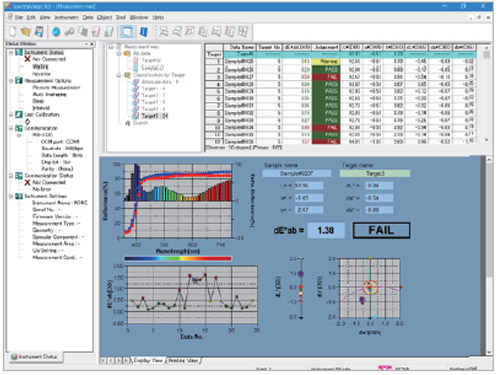500x375 pixels.
Task: Click the New document toolbar icon
Action: [12, 32]
